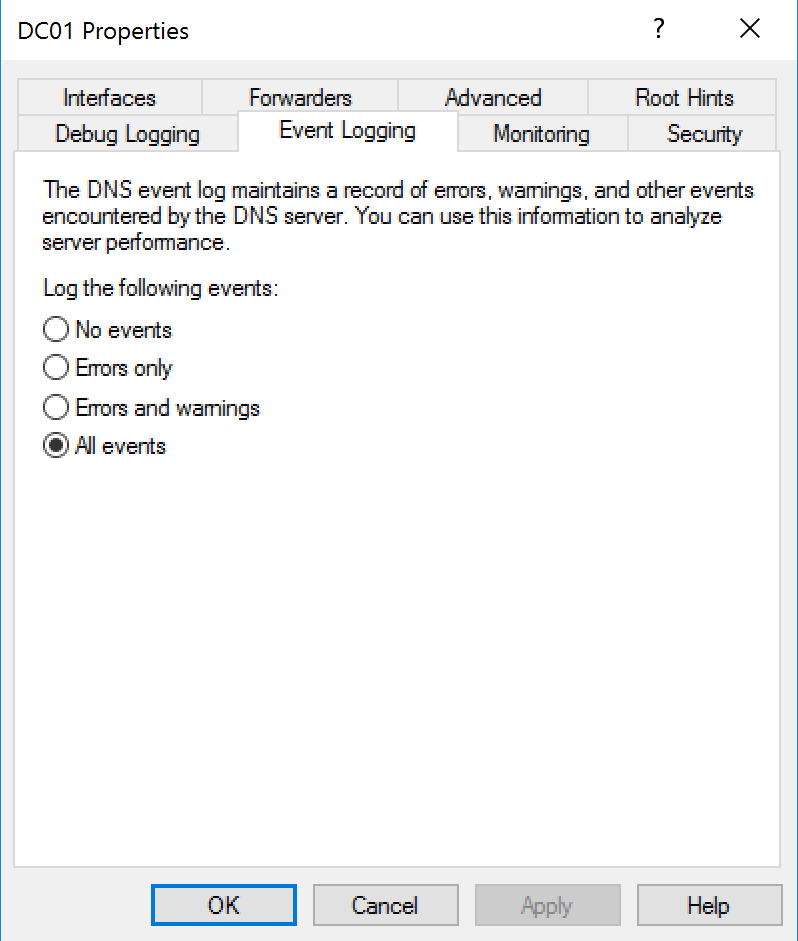
Task: Switch to the Security tab
Action: coord(704,133)
